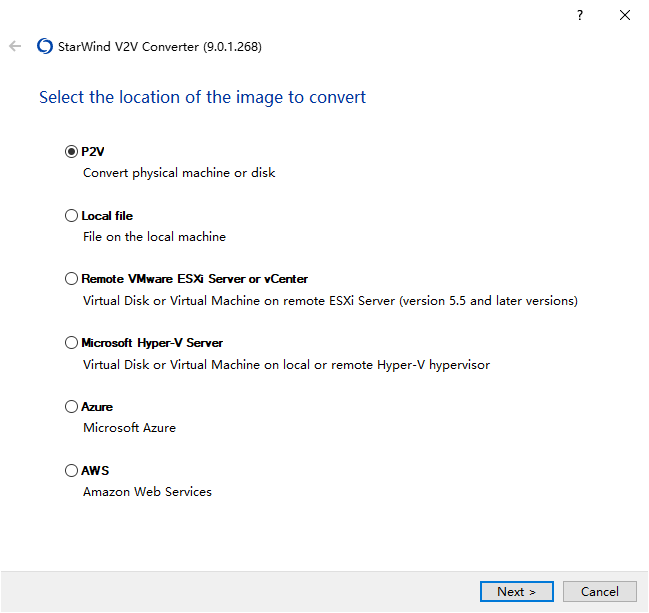Close the StarWind V2V Converter window
Screen dimensions: 649x613
click(x=625, y=15)
